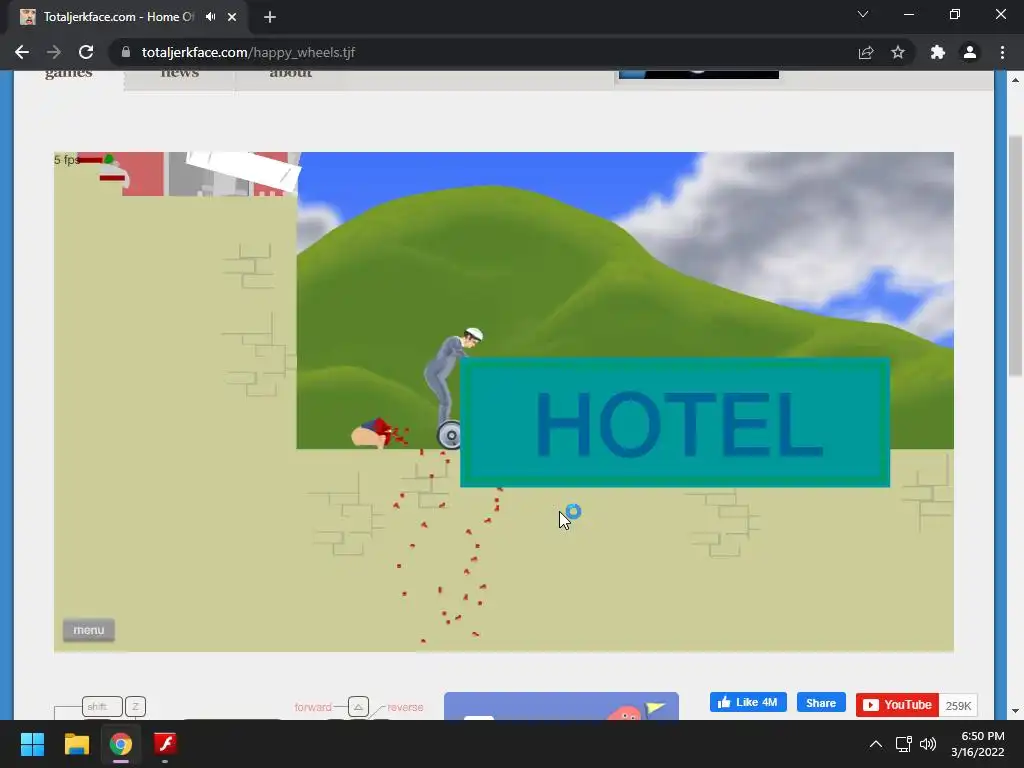The image size is (1024, 768).
Task: Show hidden system tray icons
Action: (876, 744)
